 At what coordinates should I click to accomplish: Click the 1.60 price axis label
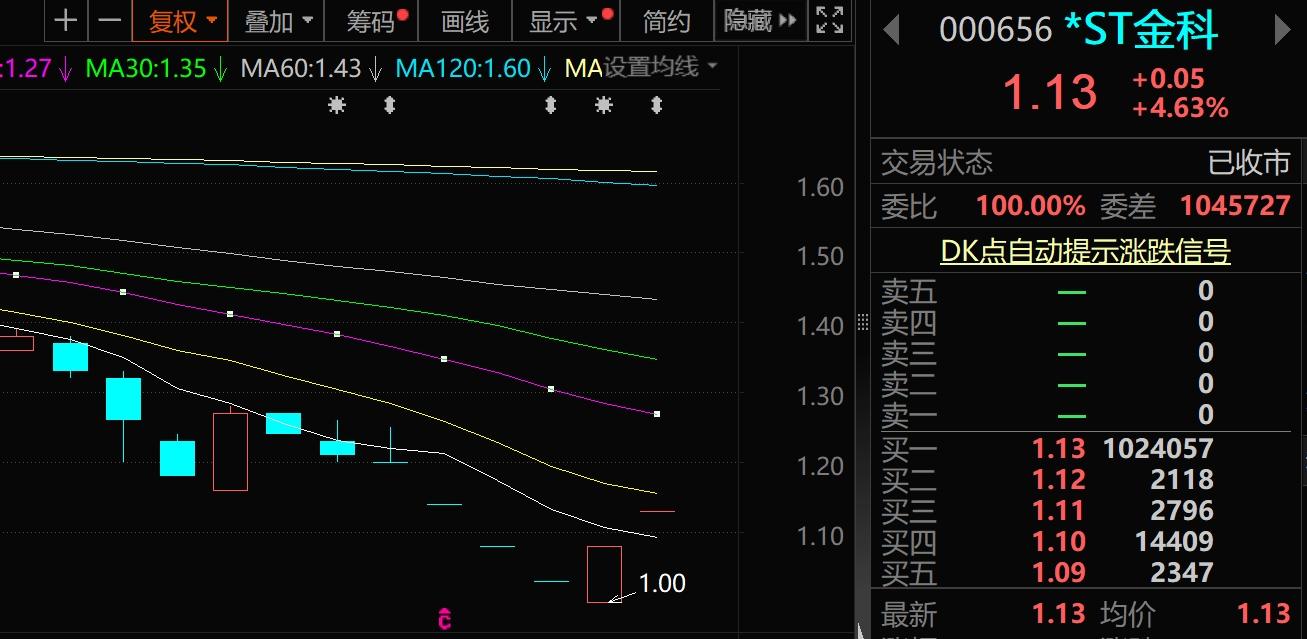coord(820,187)
